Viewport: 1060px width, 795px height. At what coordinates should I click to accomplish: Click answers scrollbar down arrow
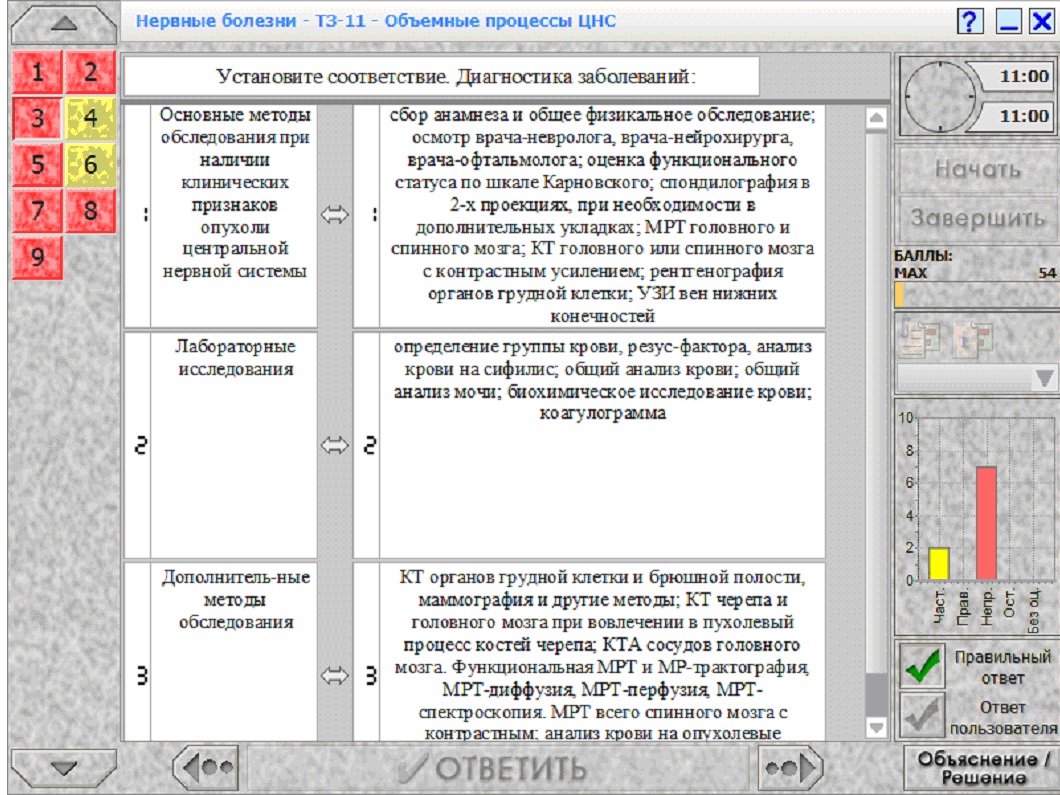(x=876, y=727)
